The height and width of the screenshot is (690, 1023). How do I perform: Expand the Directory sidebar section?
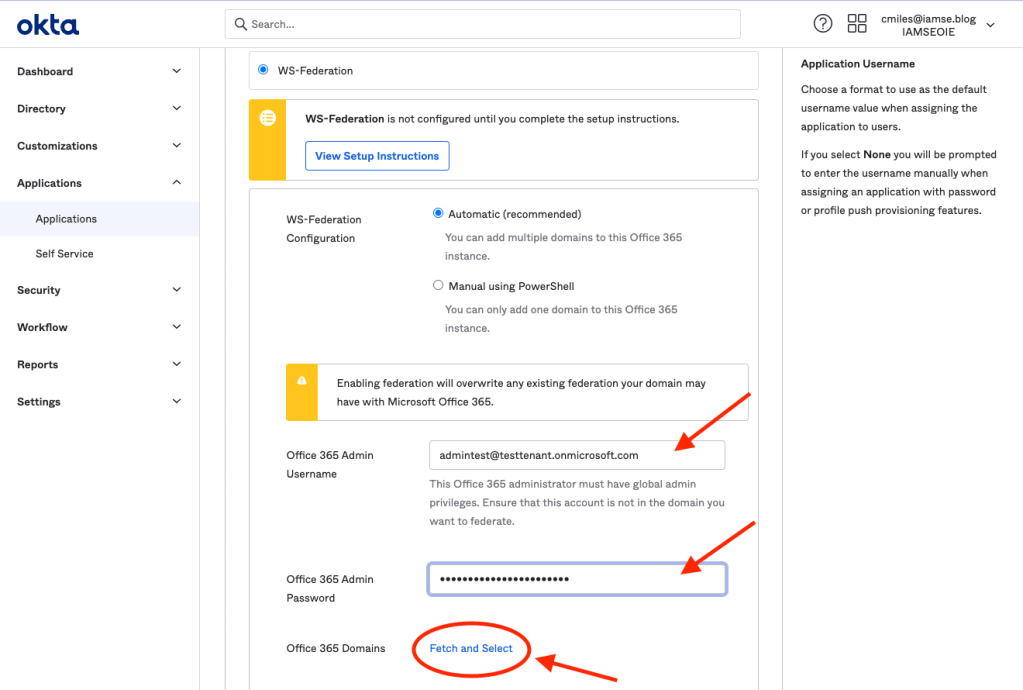99,108
